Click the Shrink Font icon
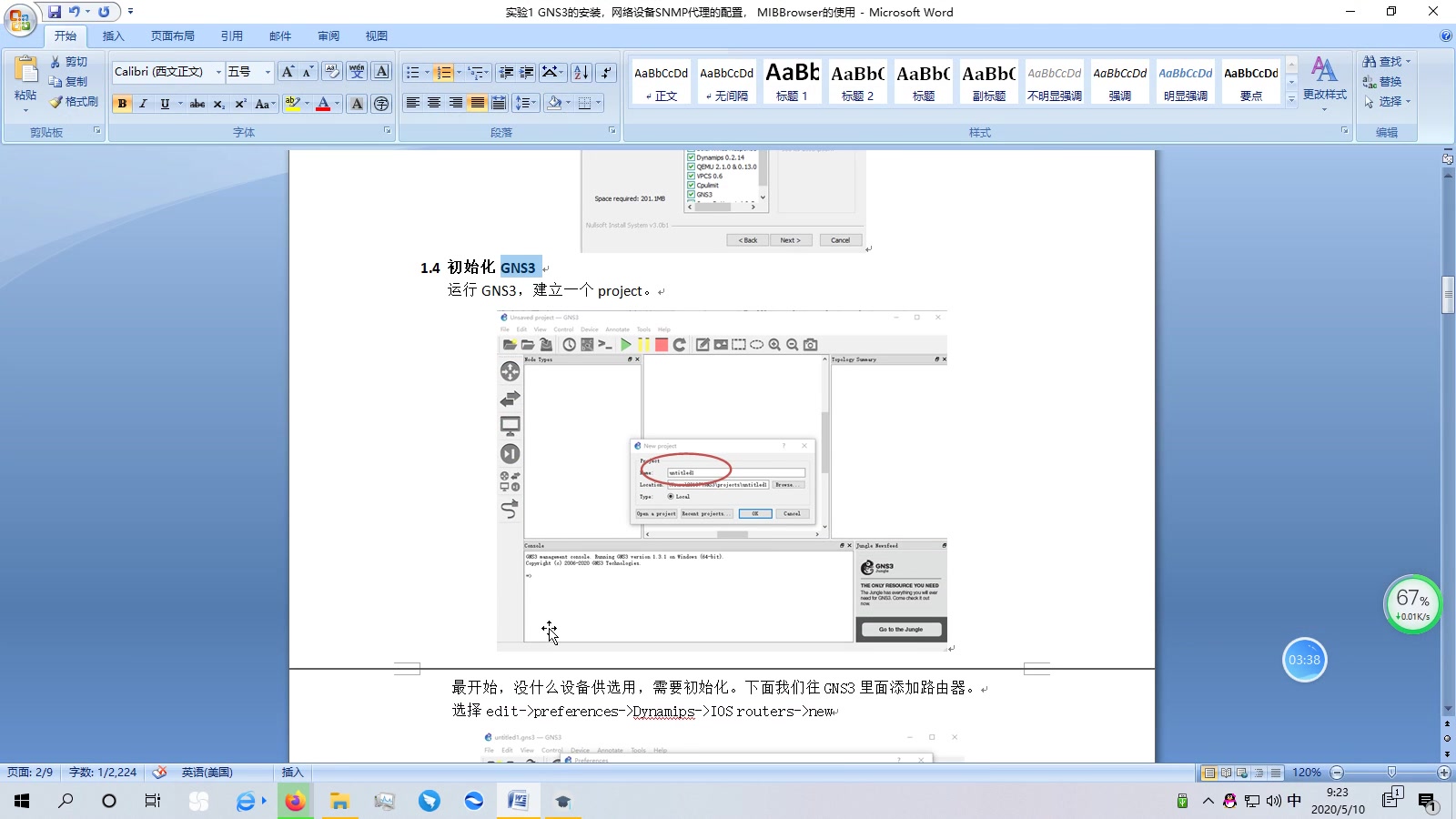The height and width of the screenshot is (819, 1456). click(308, 72)
